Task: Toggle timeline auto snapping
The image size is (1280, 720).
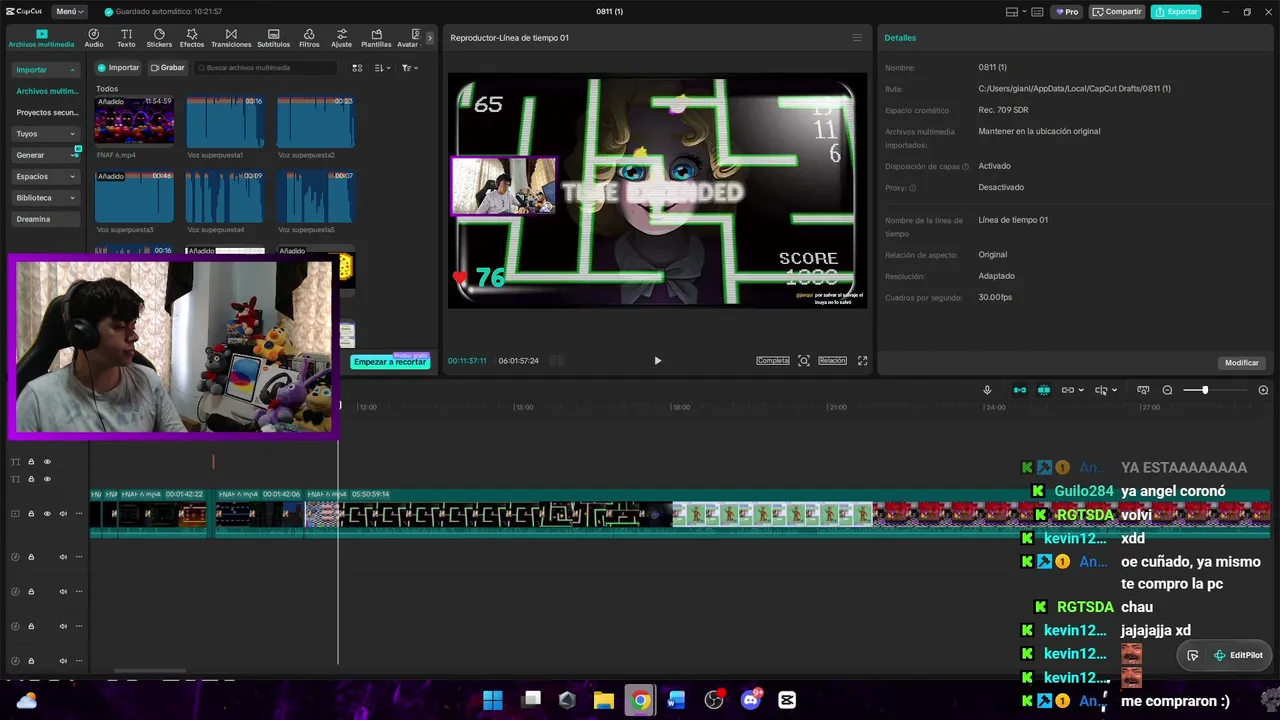Action: click(1044, 390)
